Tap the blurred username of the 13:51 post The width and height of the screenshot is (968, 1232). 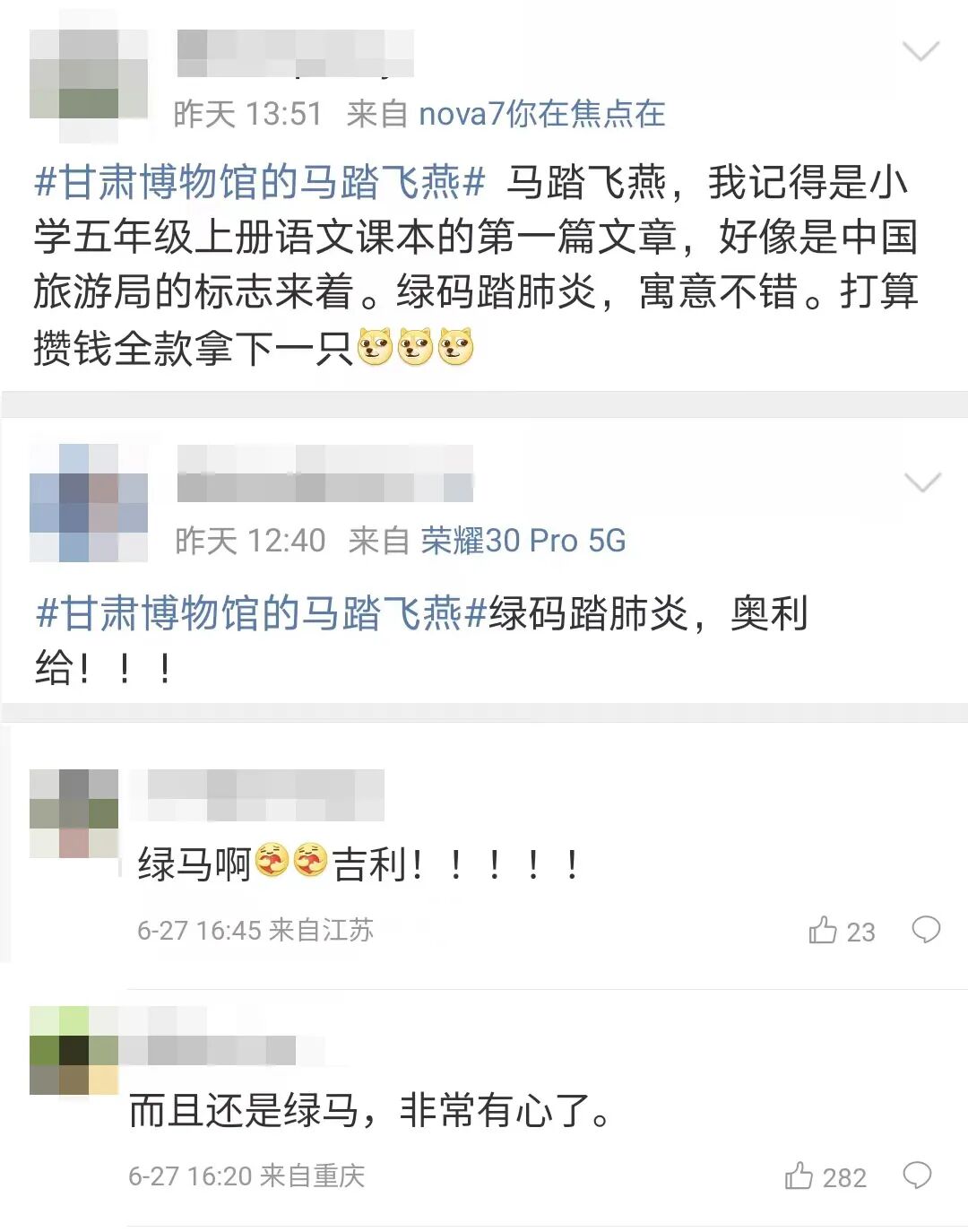(x=295, y=53)
